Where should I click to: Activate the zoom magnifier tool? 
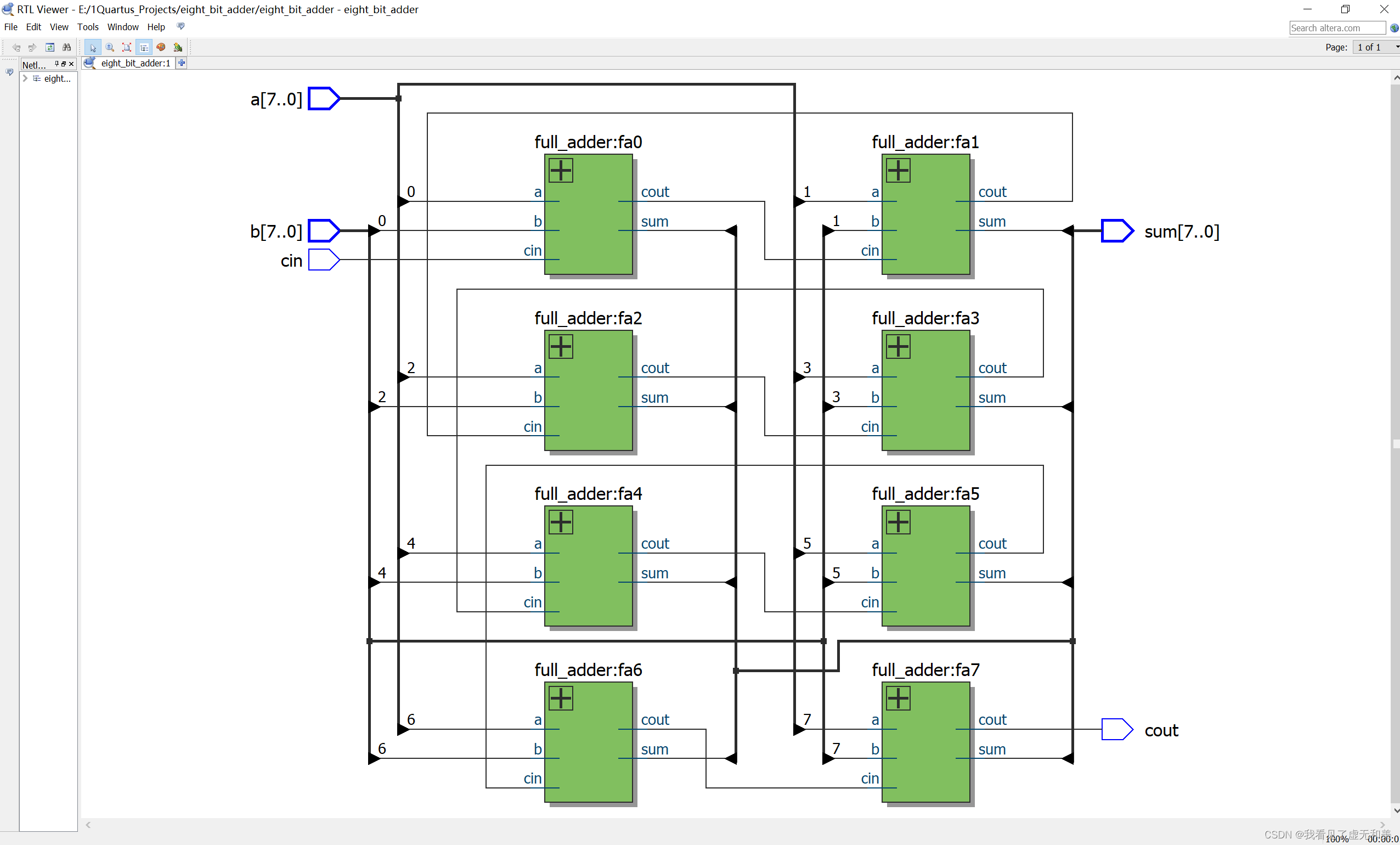pyautogui.click(x=110, y=48)
